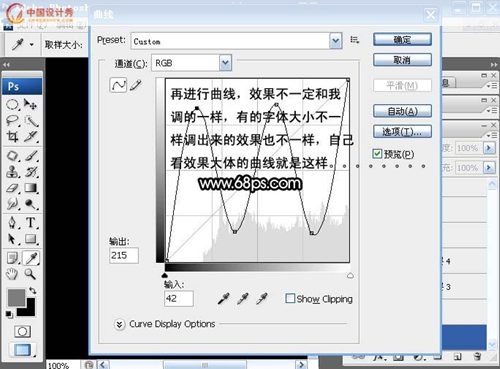
Task: Select the Slice tool
Action: (x=31, y=136)
